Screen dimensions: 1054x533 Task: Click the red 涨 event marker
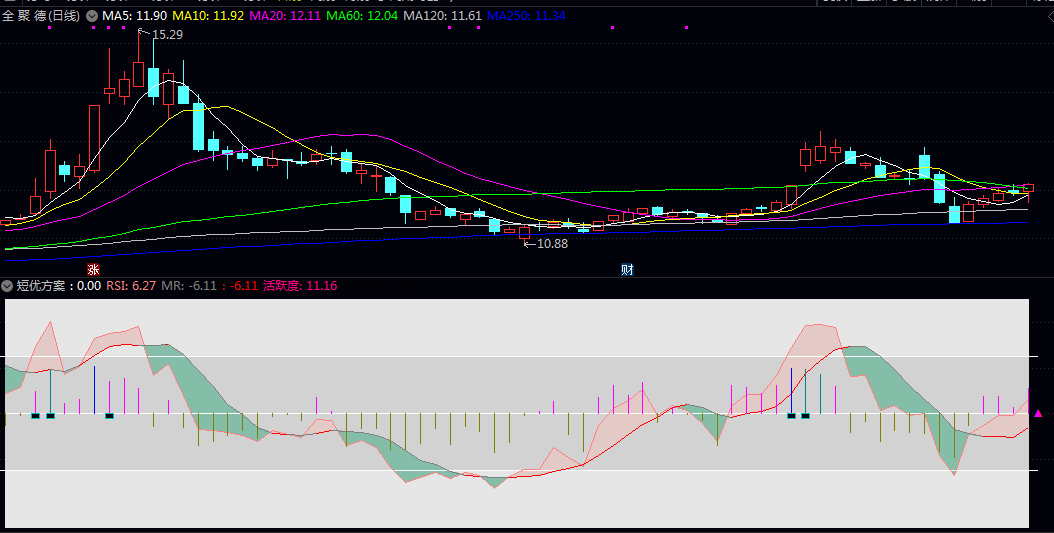pyautogui.click(x=93, y=270)
